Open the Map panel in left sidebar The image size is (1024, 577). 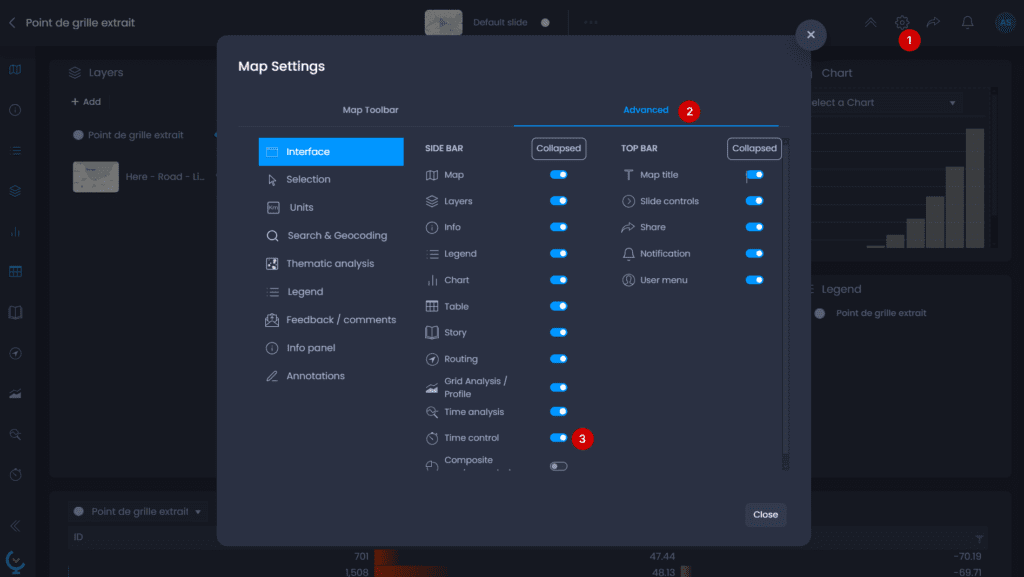(15, 69)
